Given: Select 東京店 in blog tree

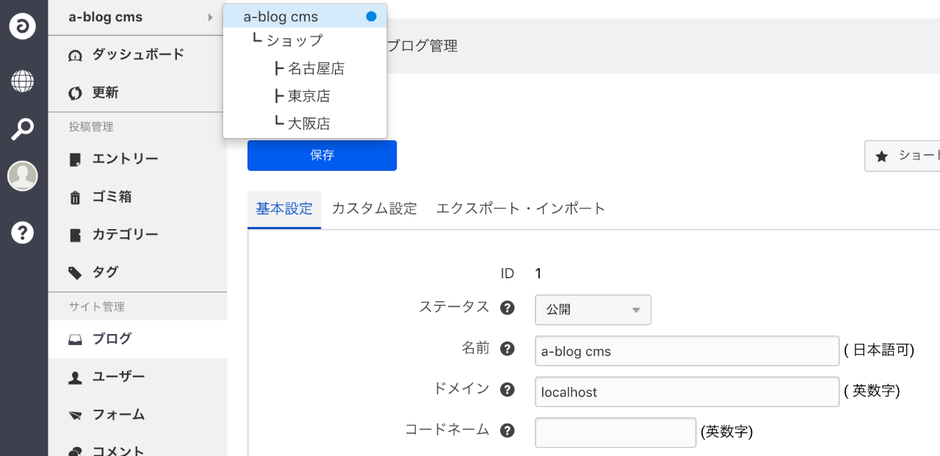Looking at the screenshot, I should pyautogui.click(x=309, y=97).
